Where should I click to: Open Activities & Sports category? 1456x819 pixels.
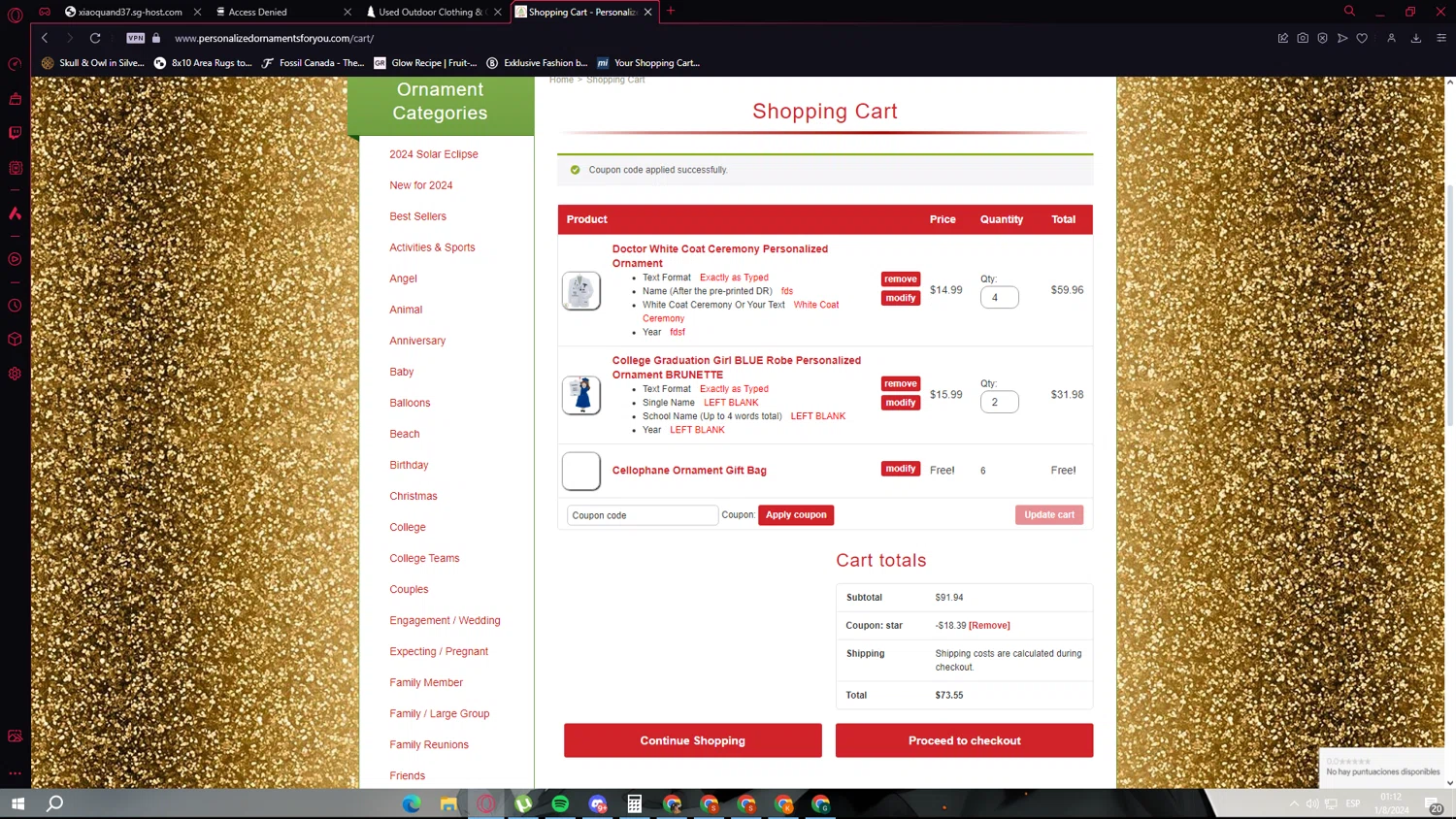(x=432, y=247)
